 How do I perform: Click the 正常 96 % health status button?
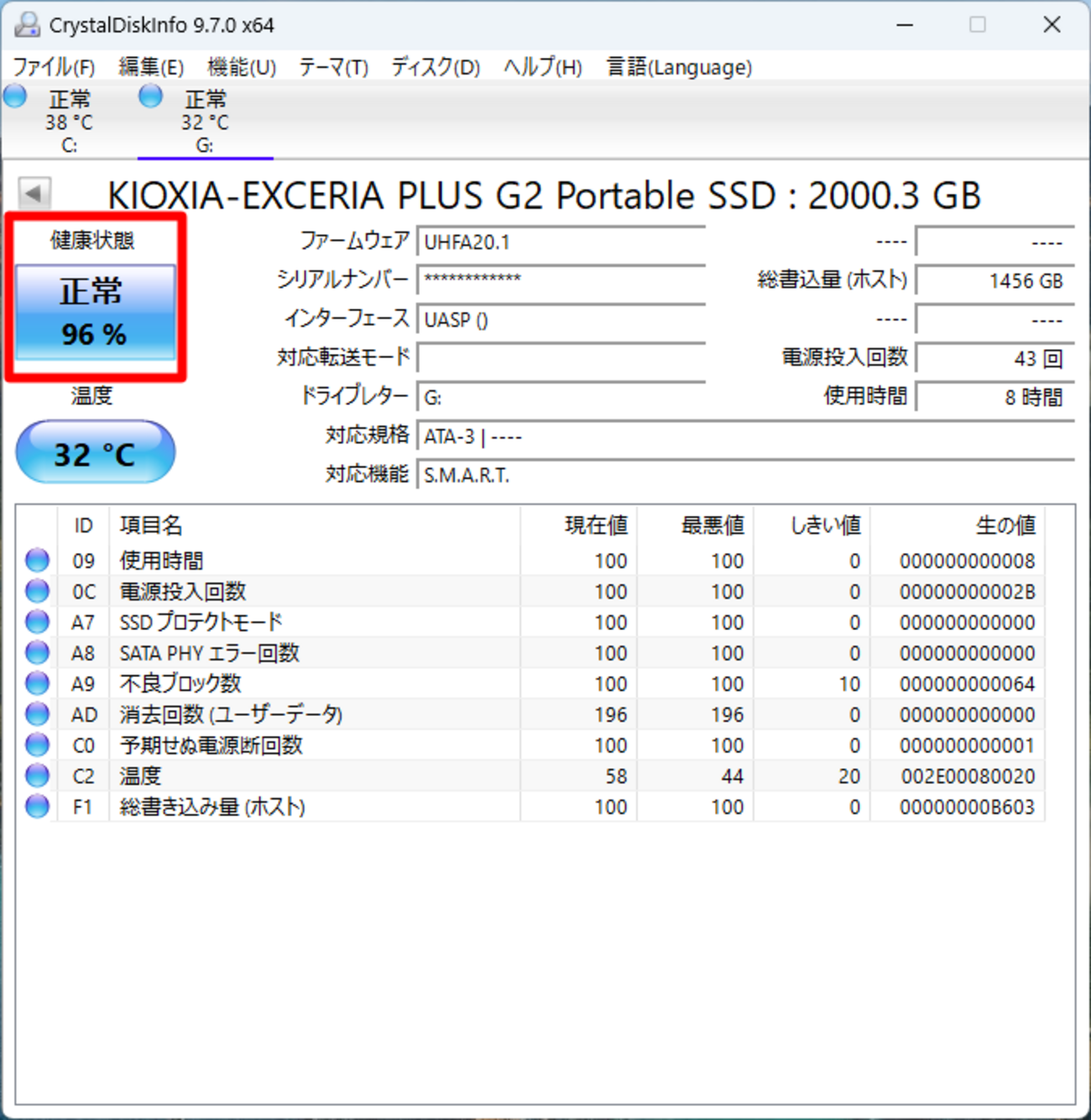click(96, 312)
